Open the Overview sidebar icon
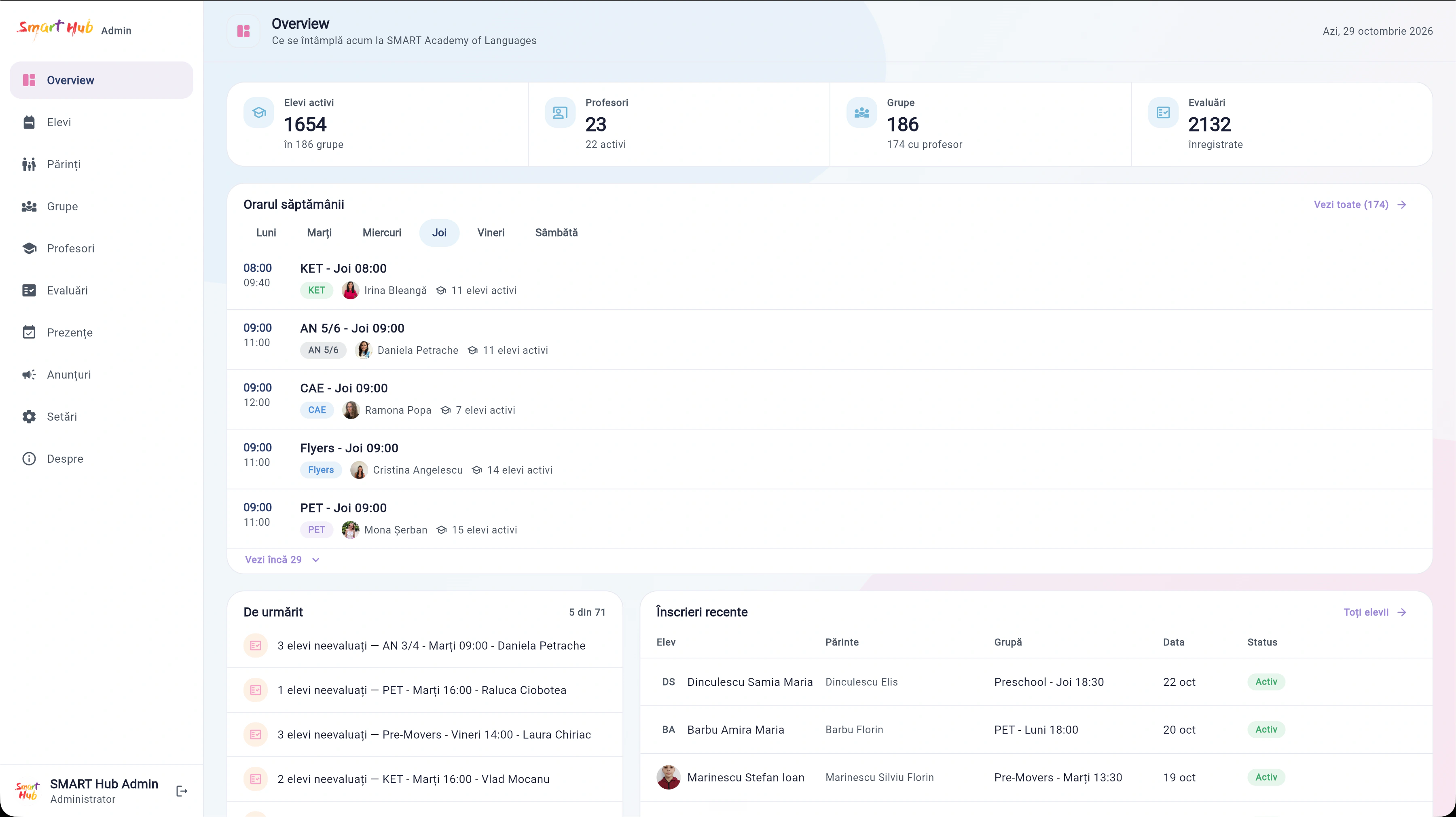Viewport: 1456px width, 817px height. 30,80
